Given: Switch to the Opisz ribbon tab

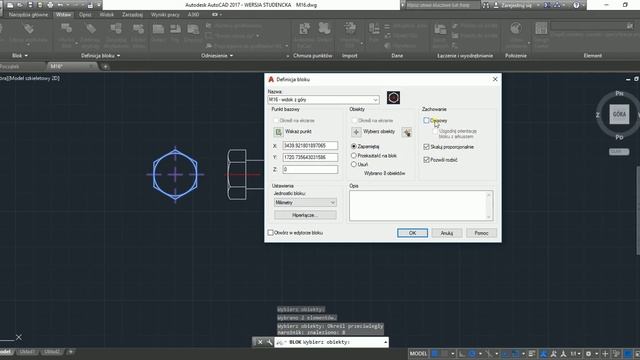Looking at the screenshot, I should 85,15.
